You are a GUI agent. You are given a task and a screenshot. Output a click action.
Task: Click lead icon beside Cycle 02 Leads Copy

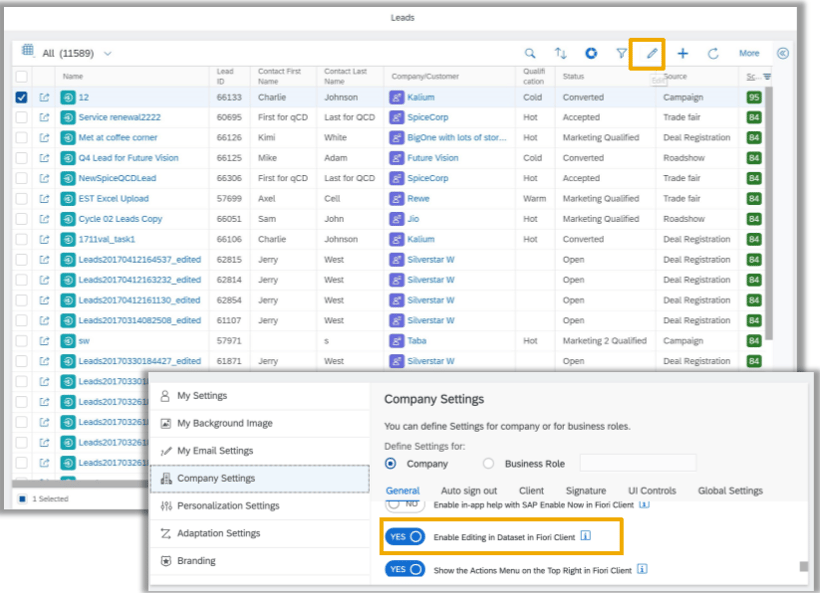67,219
